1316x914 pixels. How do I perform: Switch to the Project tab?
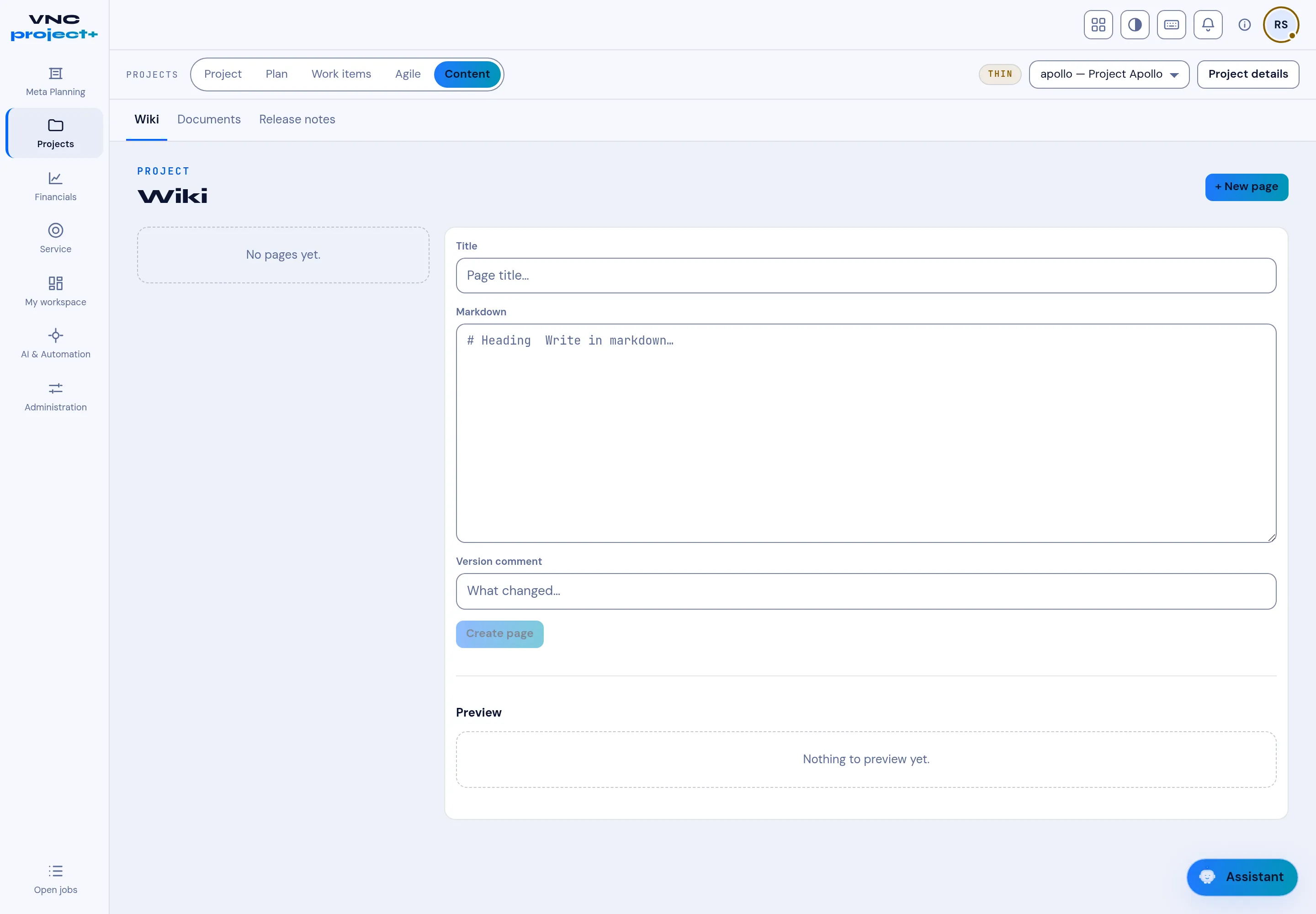tap(223, 74)
